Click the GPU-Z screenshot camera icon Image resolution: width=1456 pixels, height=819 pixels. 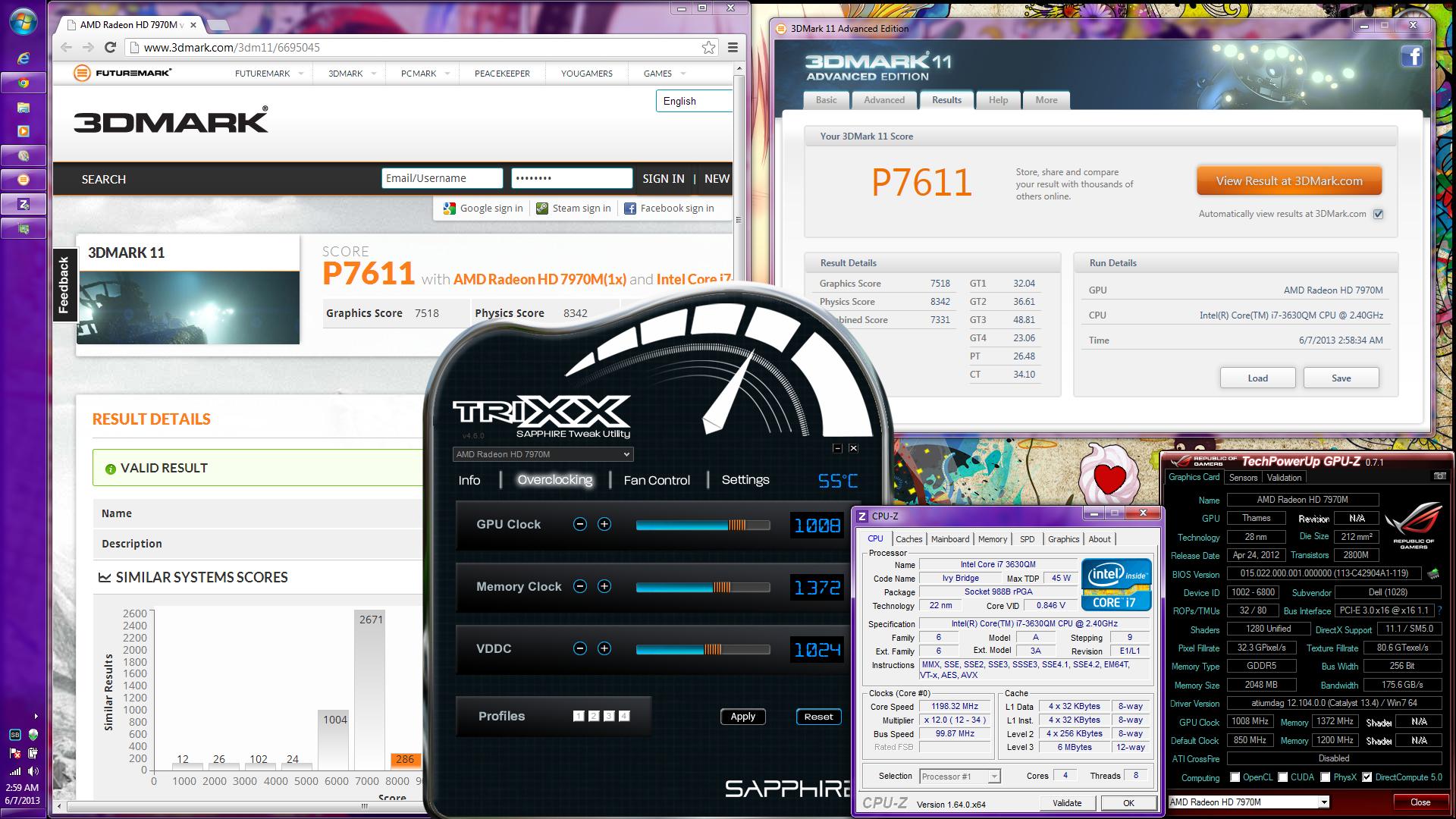1439,476
